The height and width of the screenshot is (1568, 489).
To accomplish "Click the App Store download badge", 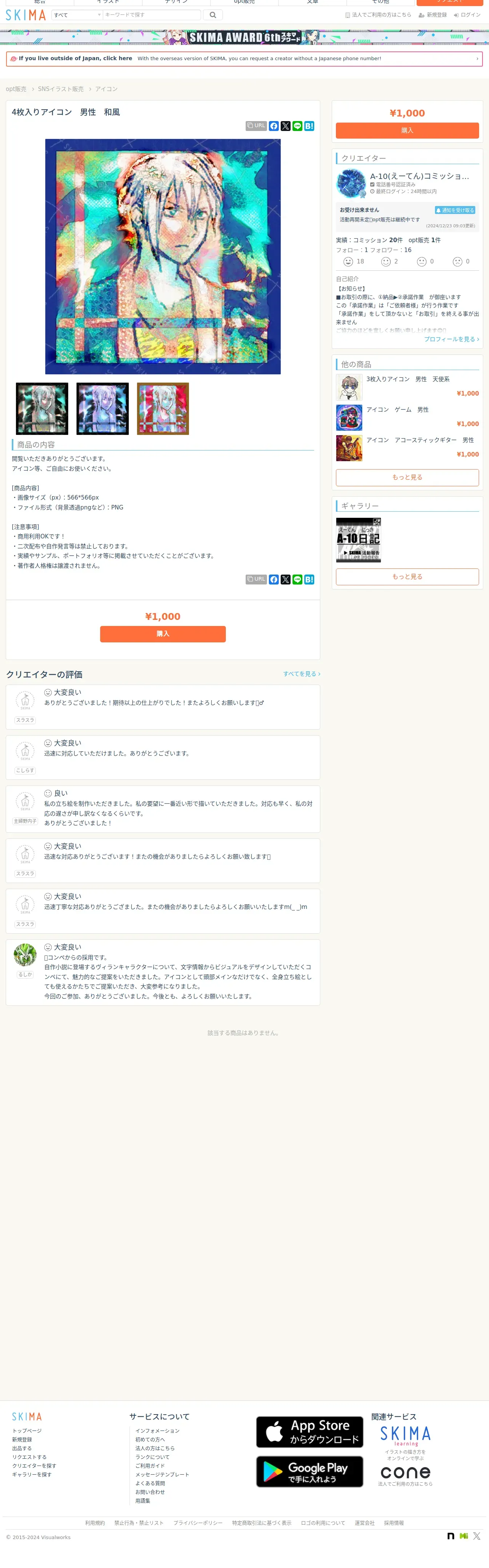I will (x=309, y=1432).
